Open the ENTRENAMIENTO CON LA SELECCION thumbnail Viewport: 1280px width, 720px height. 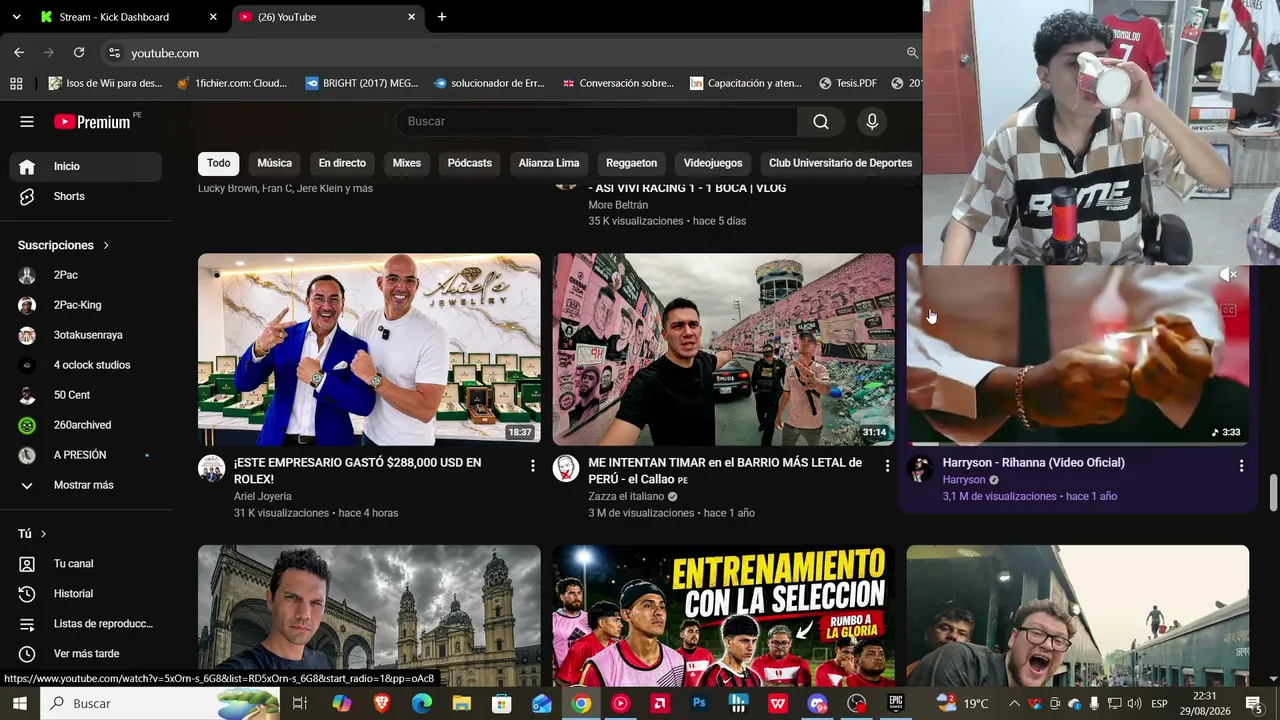[x=724, y=616]
